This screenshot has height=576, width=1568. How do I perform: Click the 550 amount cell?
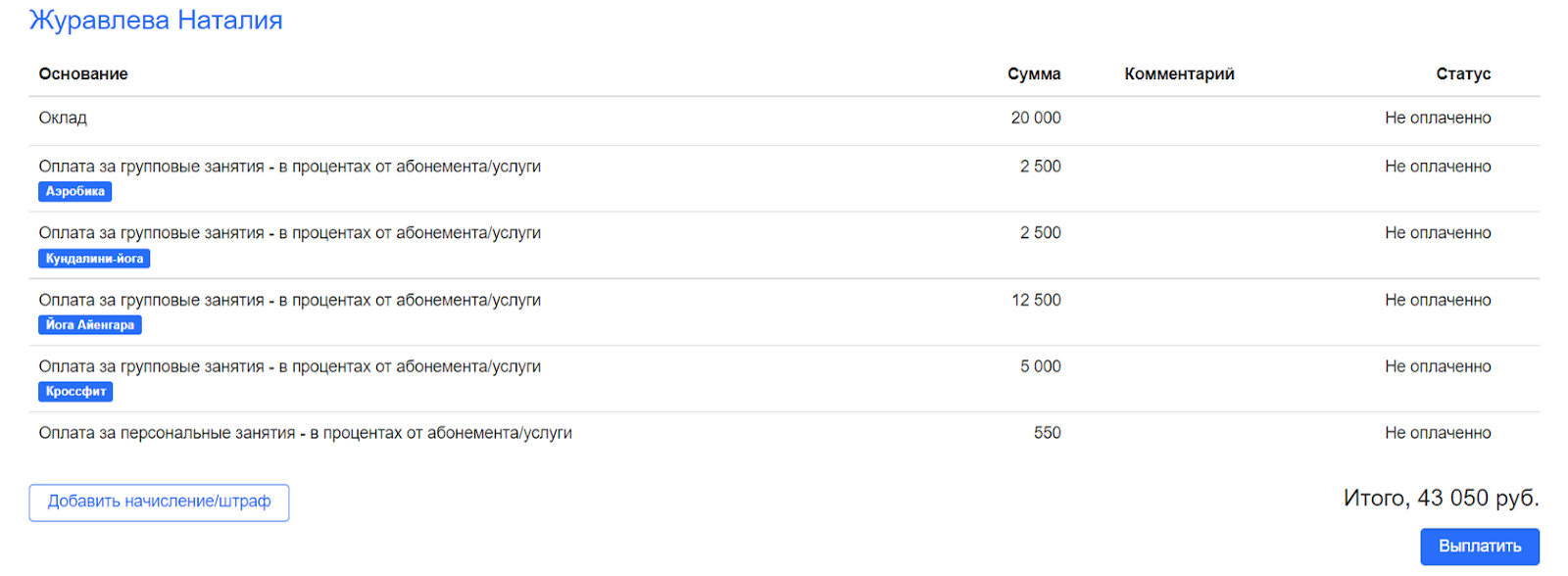click(1047, 433)
